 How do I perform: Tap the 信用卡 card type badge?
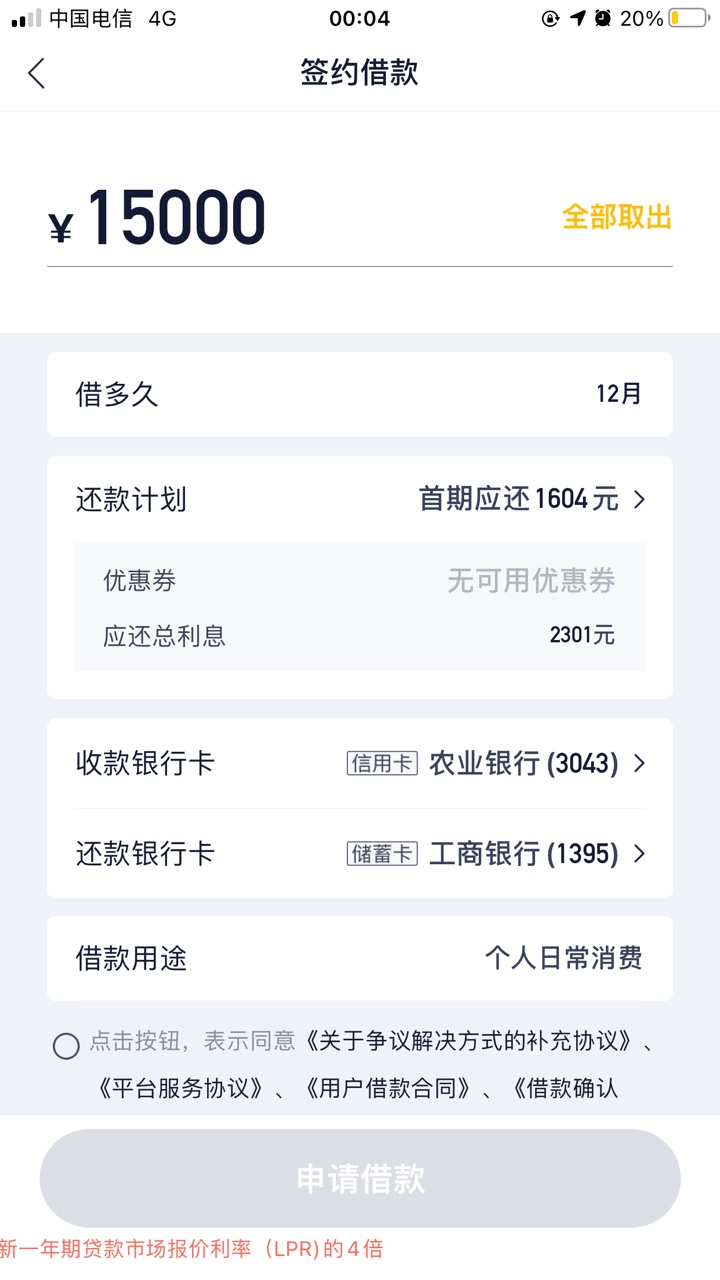pos(382,764)
